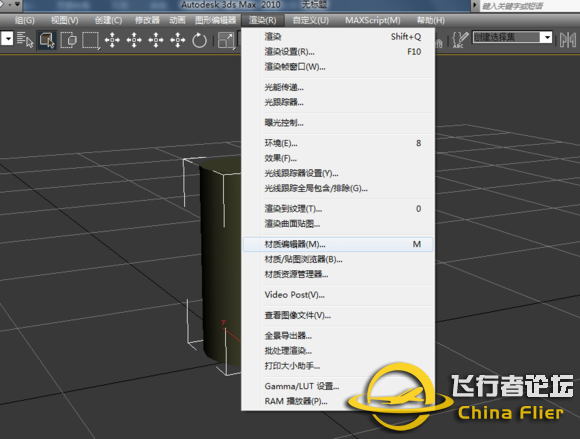Select the Rotate tool icon
Screen dimensions: 580x439
coord(199,40)
